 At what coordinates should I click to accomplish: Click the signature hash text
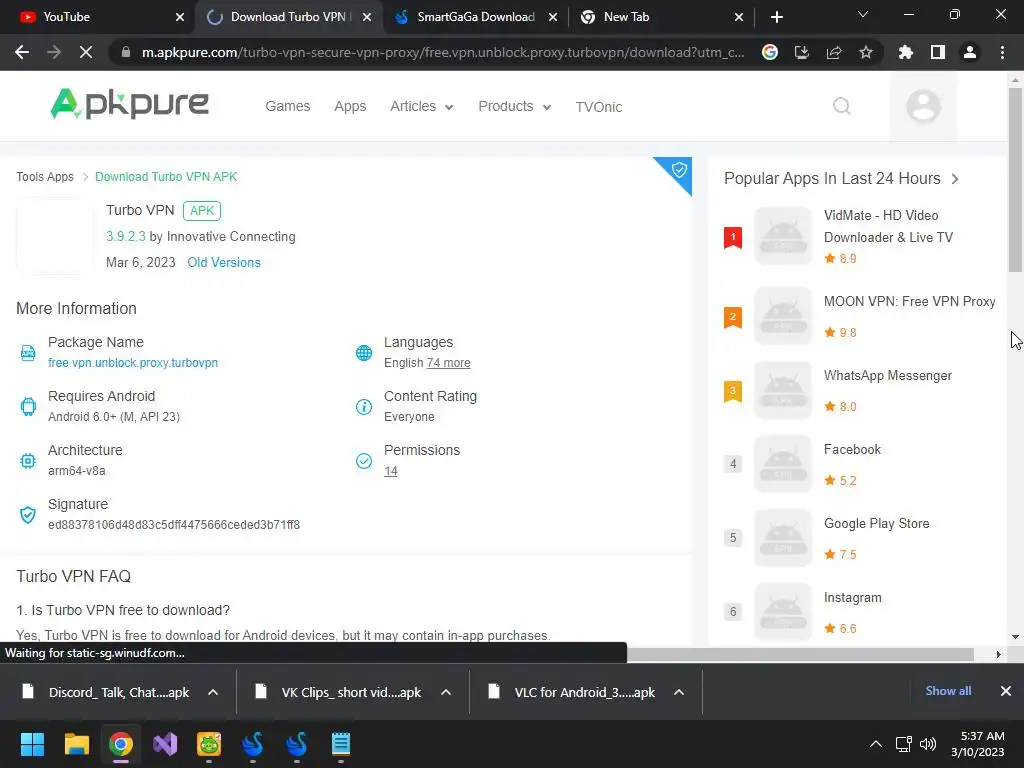174,524
